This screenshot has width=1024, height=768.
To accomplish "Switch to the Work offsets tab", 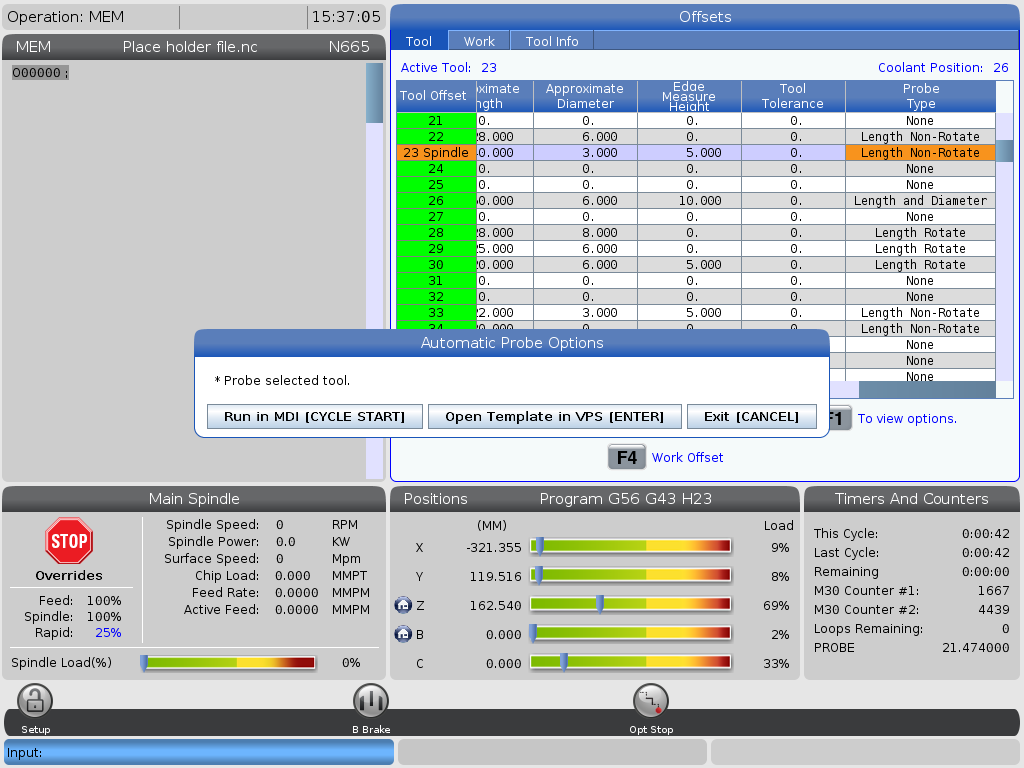I will 479,41.
